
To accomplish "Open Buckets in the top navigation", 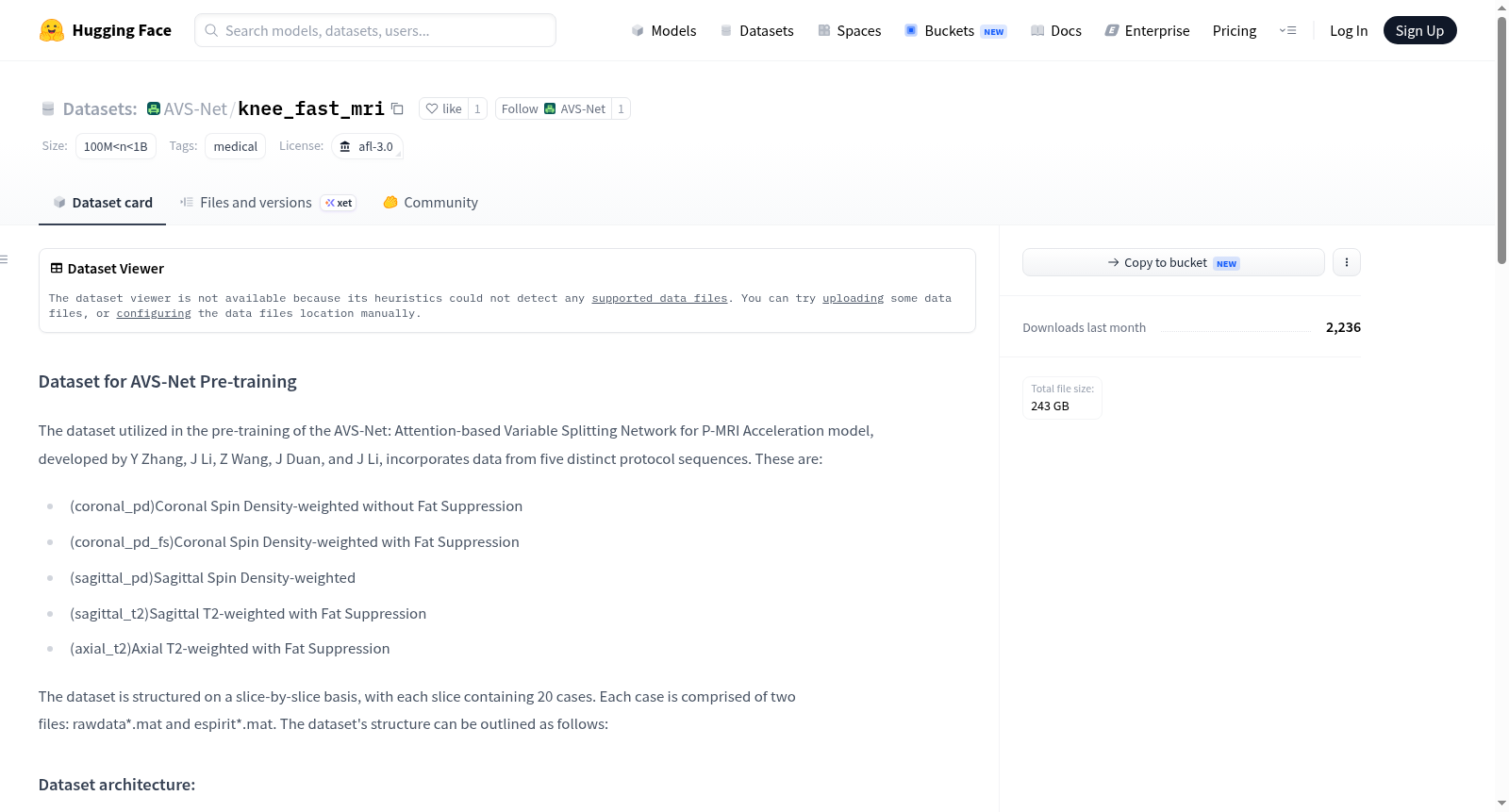I will pos(955,30).
